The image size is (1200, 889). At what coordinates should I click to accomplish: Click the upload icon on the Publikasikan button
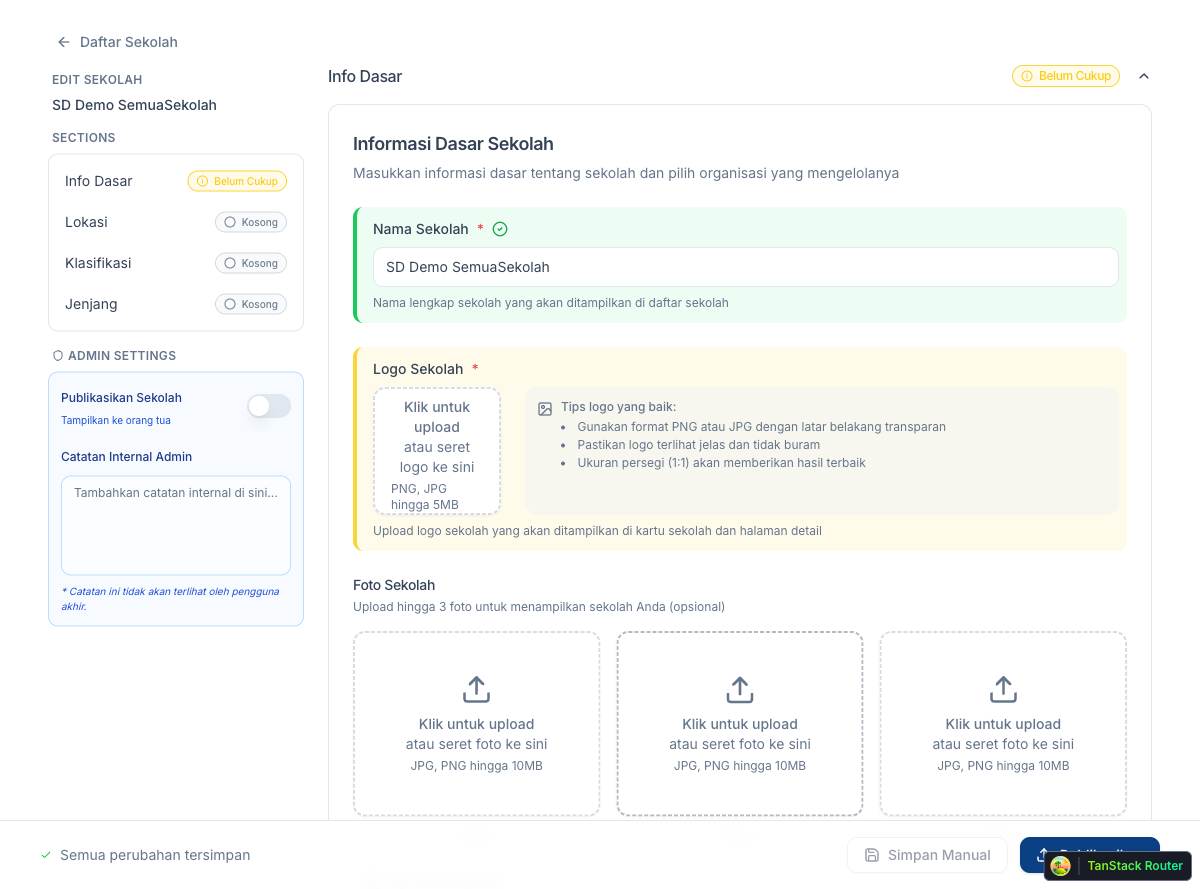pos(1043,855)
